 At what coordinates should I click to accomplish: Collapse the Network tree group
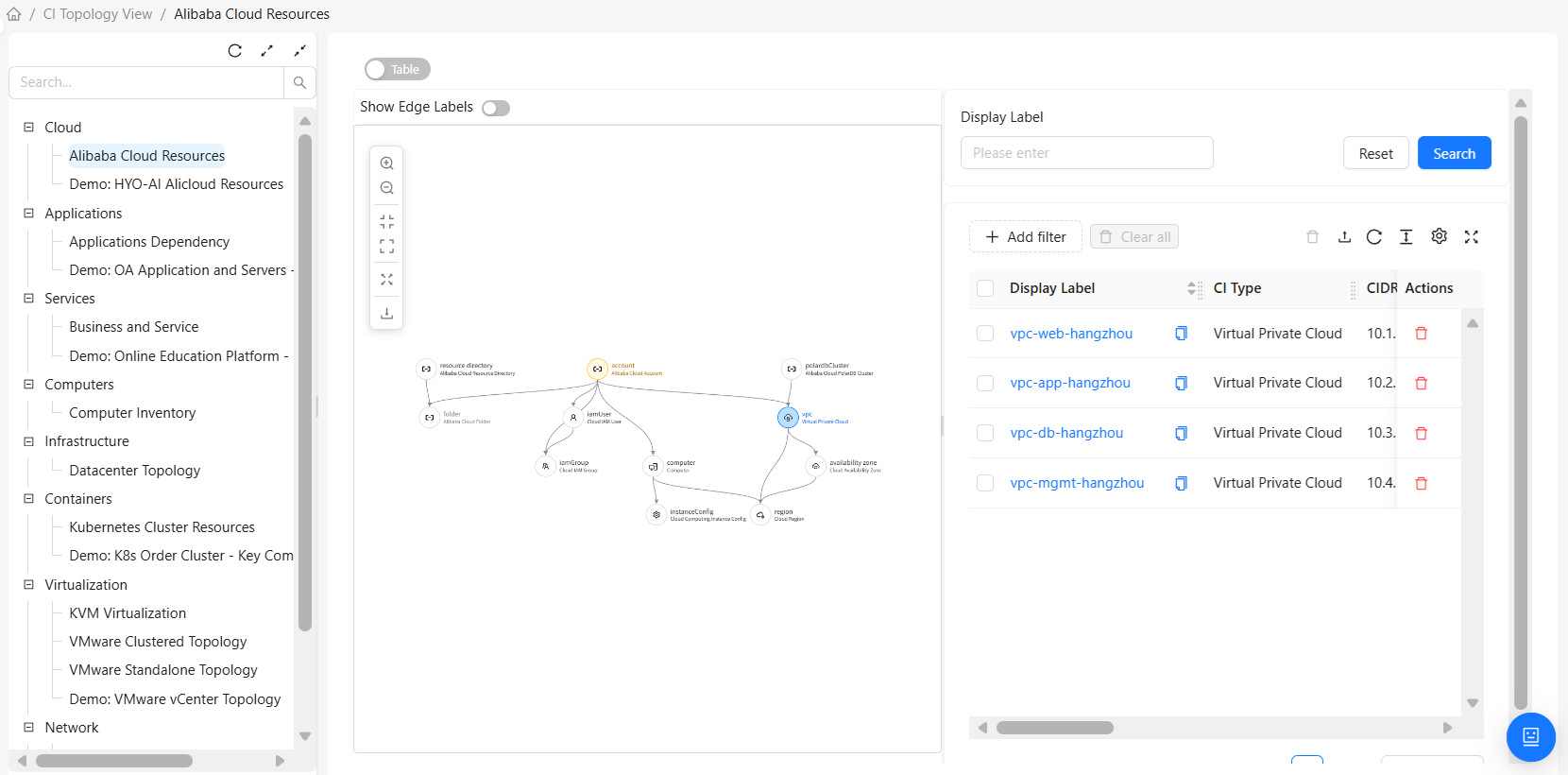coord(28,727)
